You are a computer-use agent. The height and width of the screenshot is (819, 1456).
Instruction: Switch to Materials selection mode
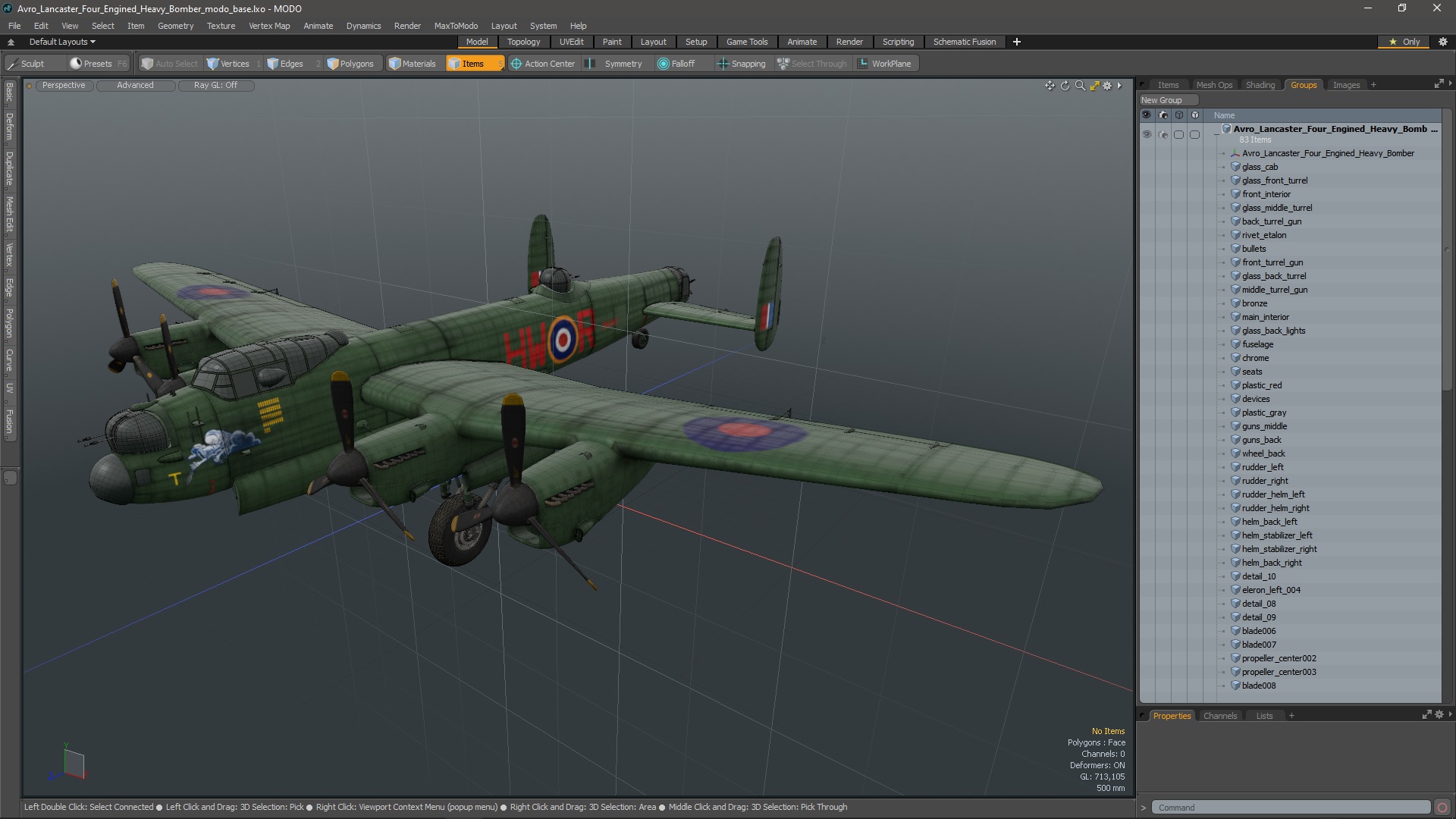(413, 64)
